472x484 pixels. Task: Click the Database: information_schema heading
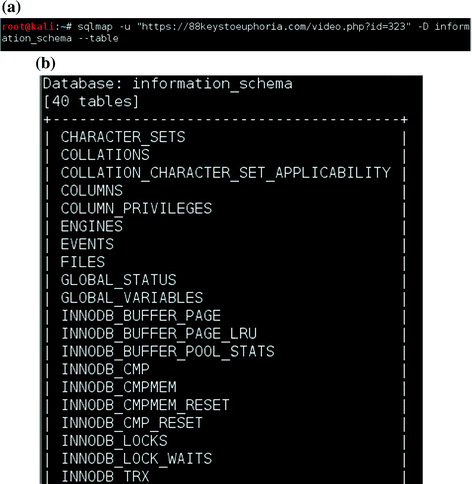(x=167, y=84)
